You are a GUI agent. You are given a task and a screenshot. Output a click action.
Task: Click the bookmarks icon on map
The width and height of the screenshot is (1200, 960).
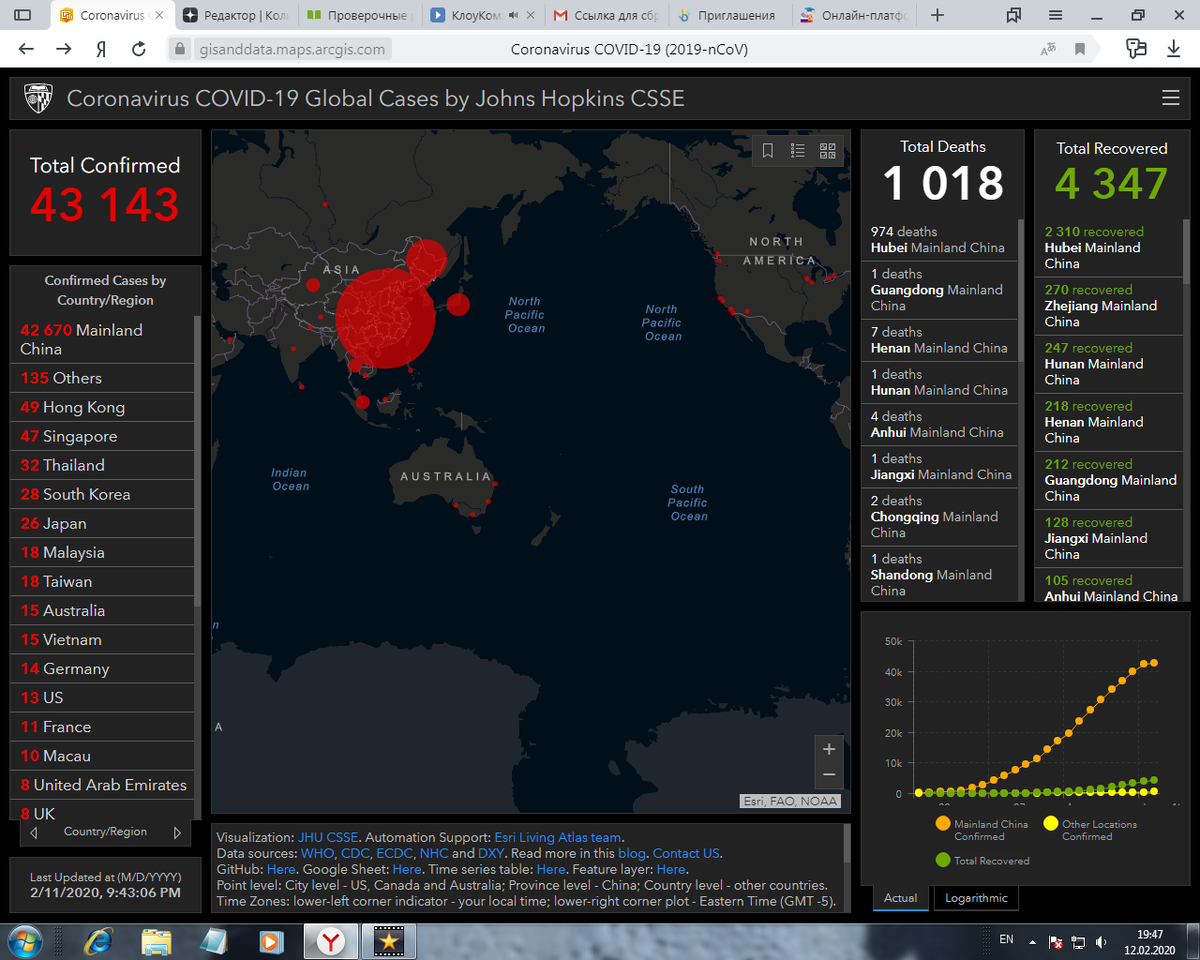(x=768, y=151)
